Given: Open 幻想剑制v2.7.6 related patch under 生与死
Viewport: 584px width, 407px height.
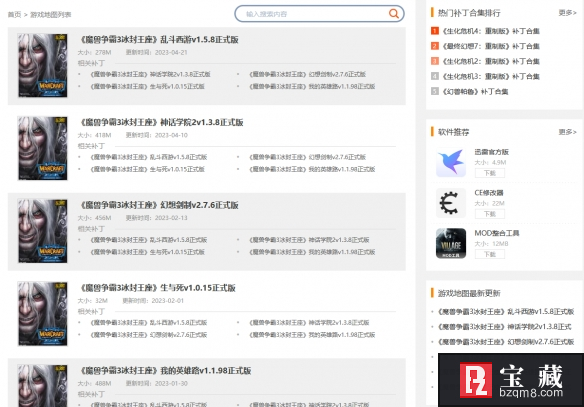Looking at the screenshot, I should [149, 334].
